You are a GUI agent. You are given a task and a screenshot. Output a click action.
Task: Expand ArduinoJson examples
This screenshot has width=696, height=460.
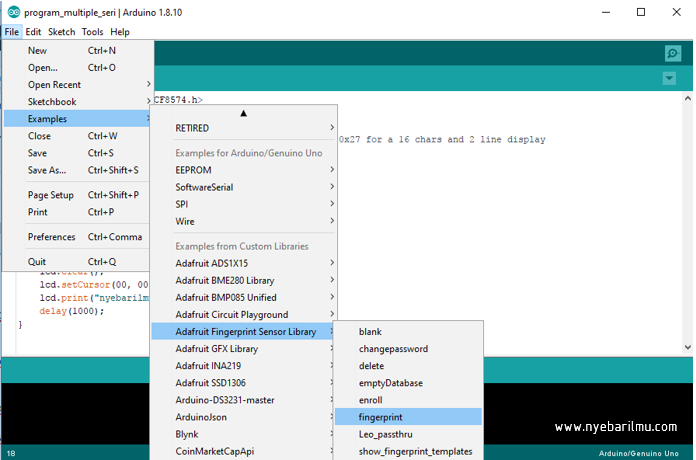(x=243, y=417)
